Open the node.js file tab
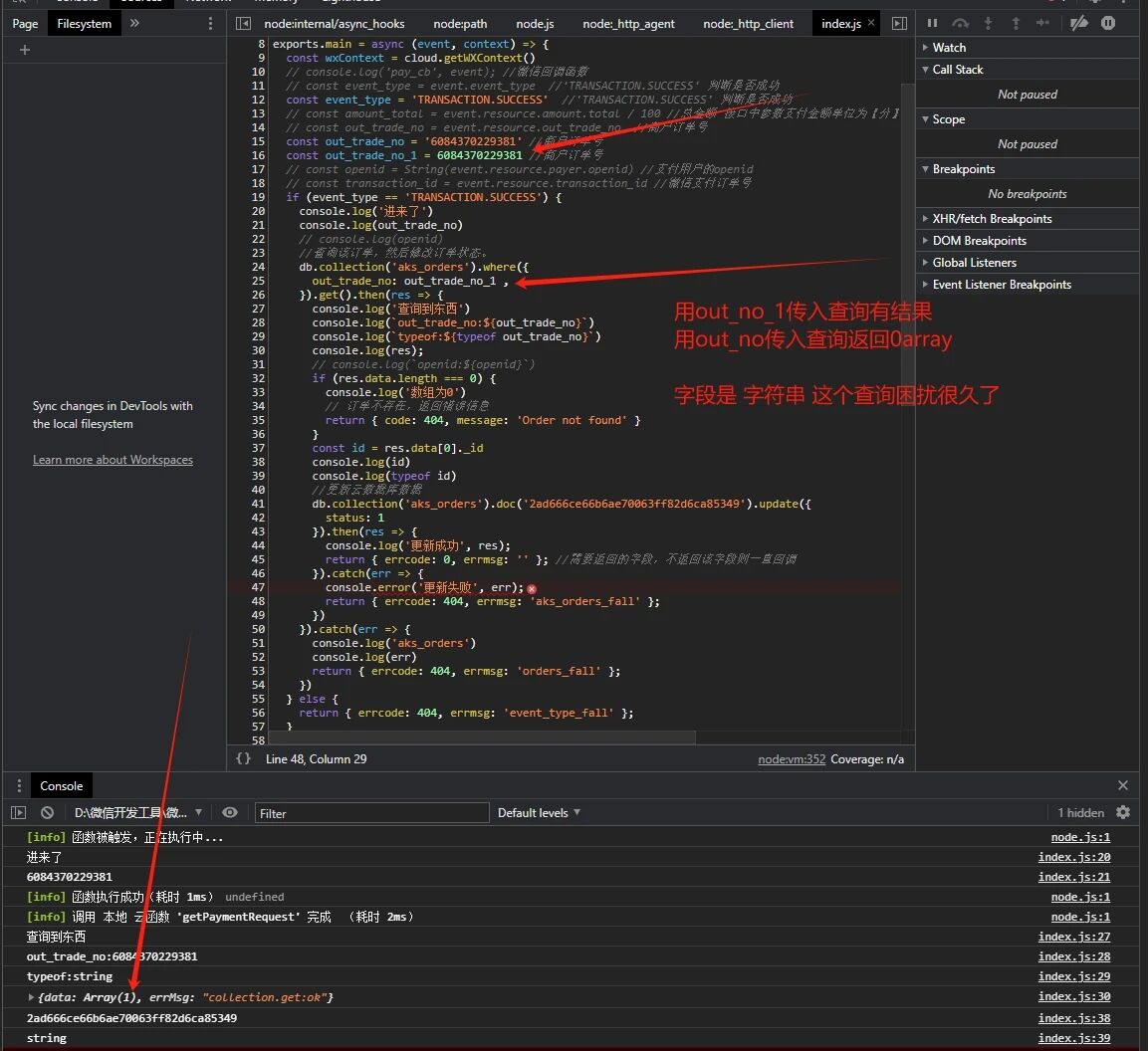This screenshot has width=1148, height=1051. coord(535,24)
